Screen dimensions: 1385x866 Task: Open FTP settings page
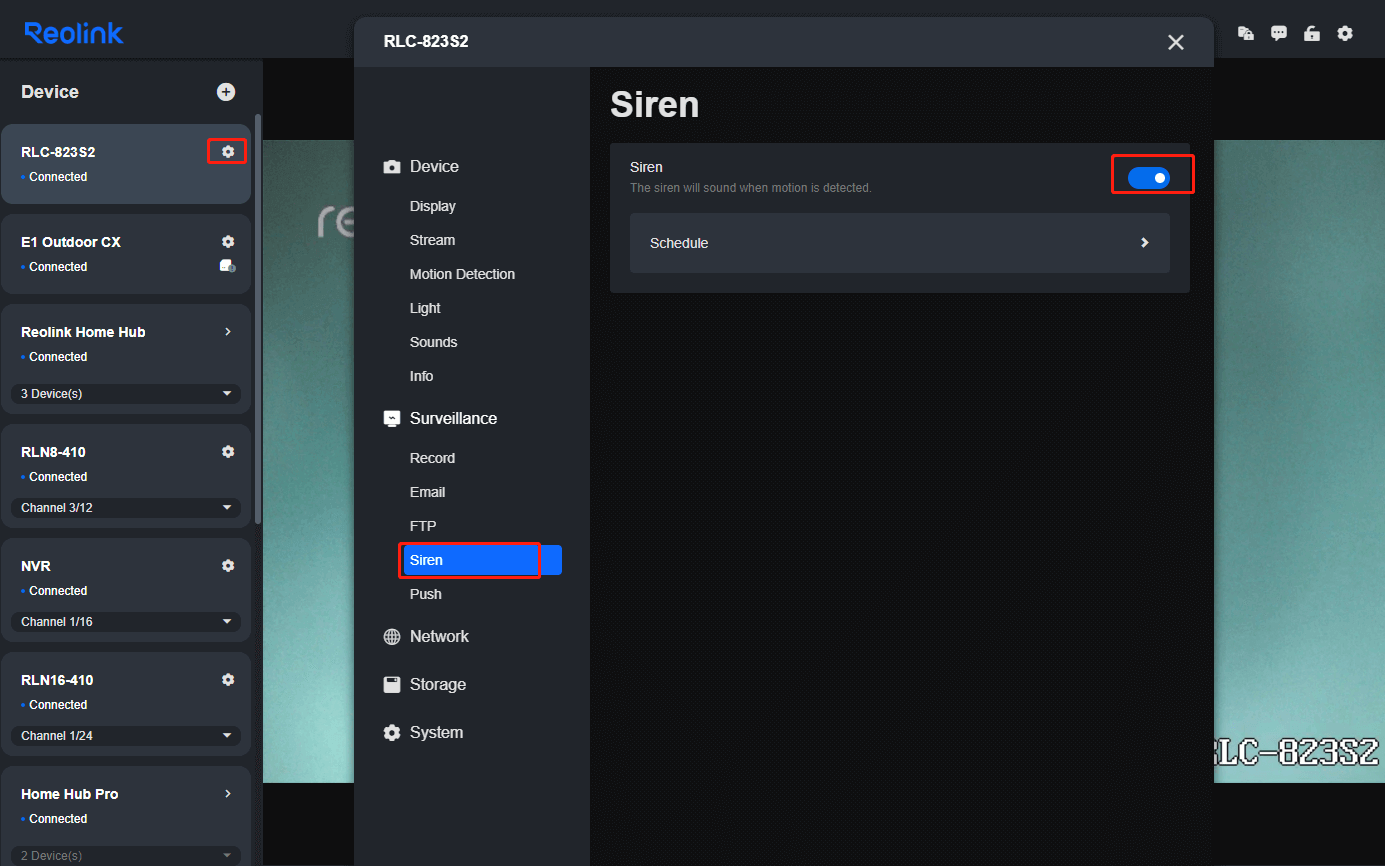[423, 526]
